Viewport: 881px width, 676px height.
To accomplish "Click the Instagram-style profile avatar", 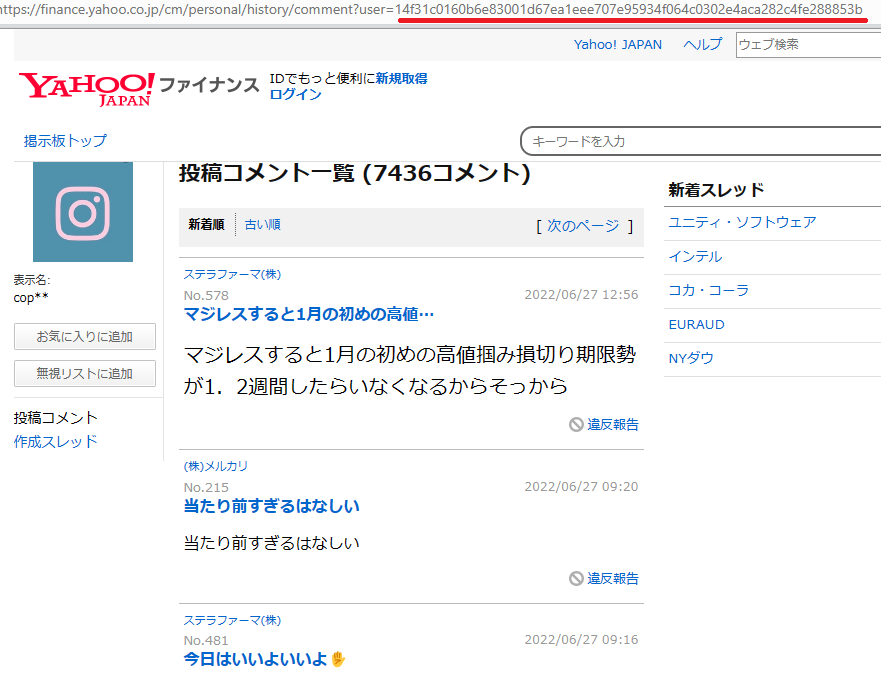I will [x=83, y=212].
